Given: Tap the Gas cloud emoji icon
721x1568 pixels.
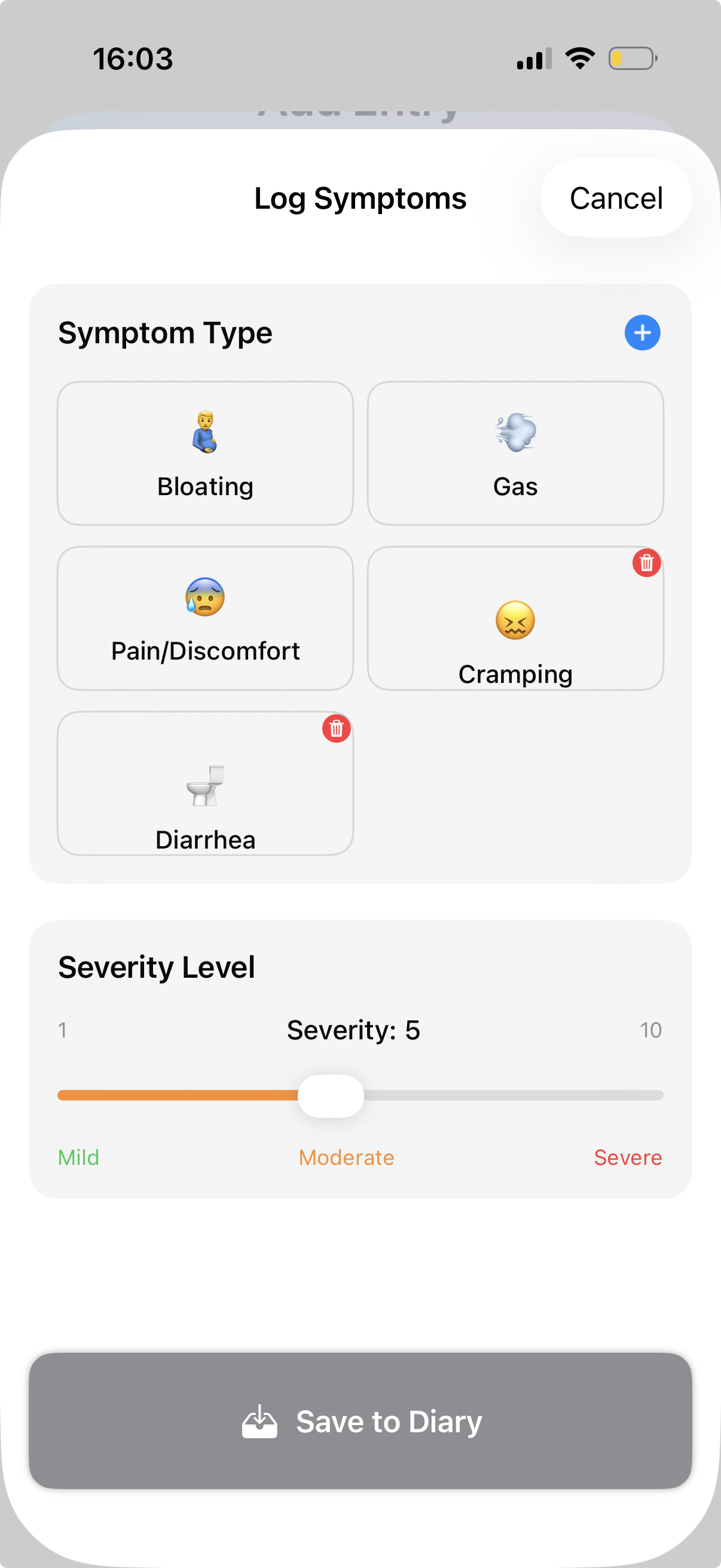Looking at the screenshot, I should 515,432.
